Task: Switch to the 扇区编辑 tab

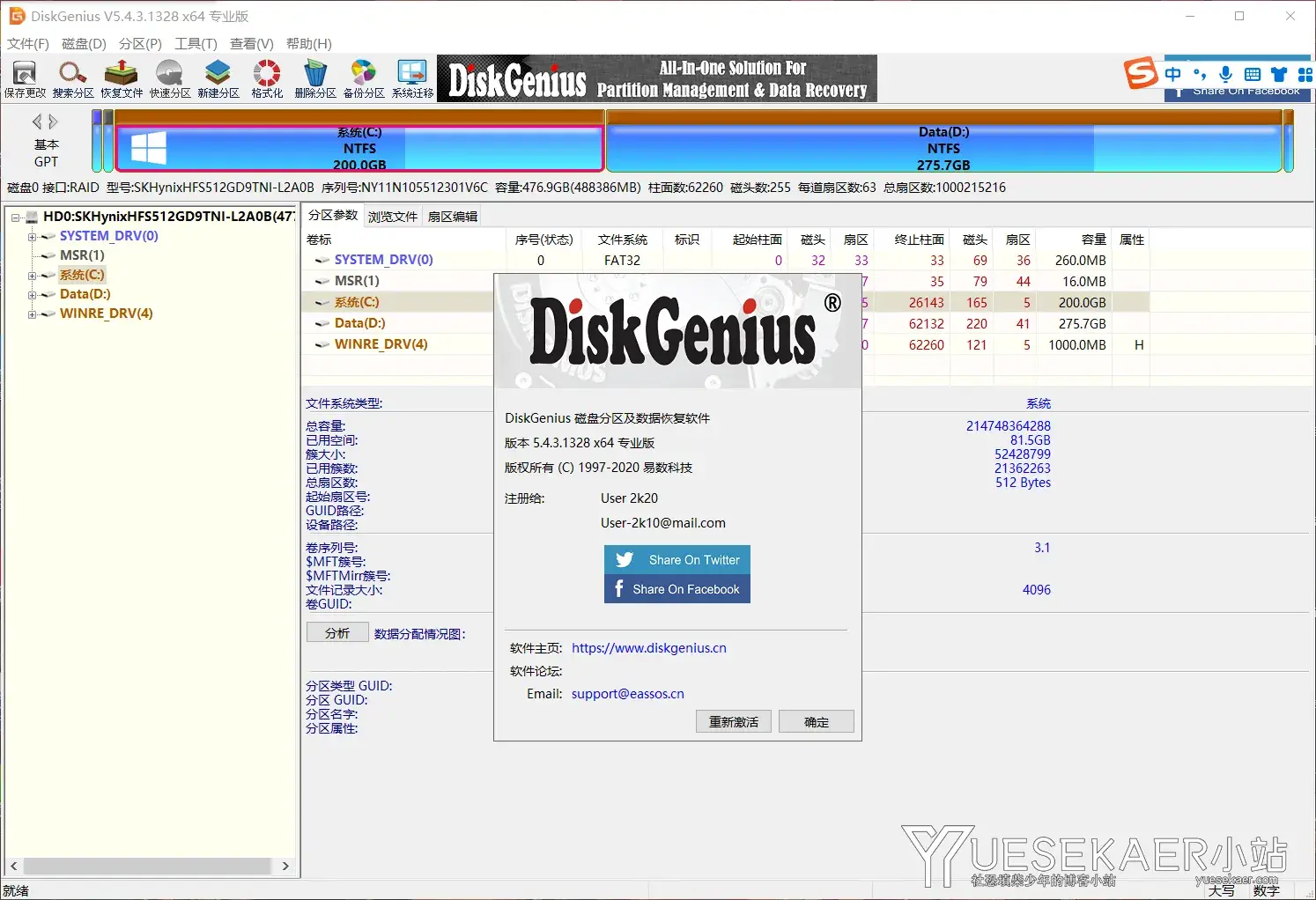Action: (x=453, y=217)
